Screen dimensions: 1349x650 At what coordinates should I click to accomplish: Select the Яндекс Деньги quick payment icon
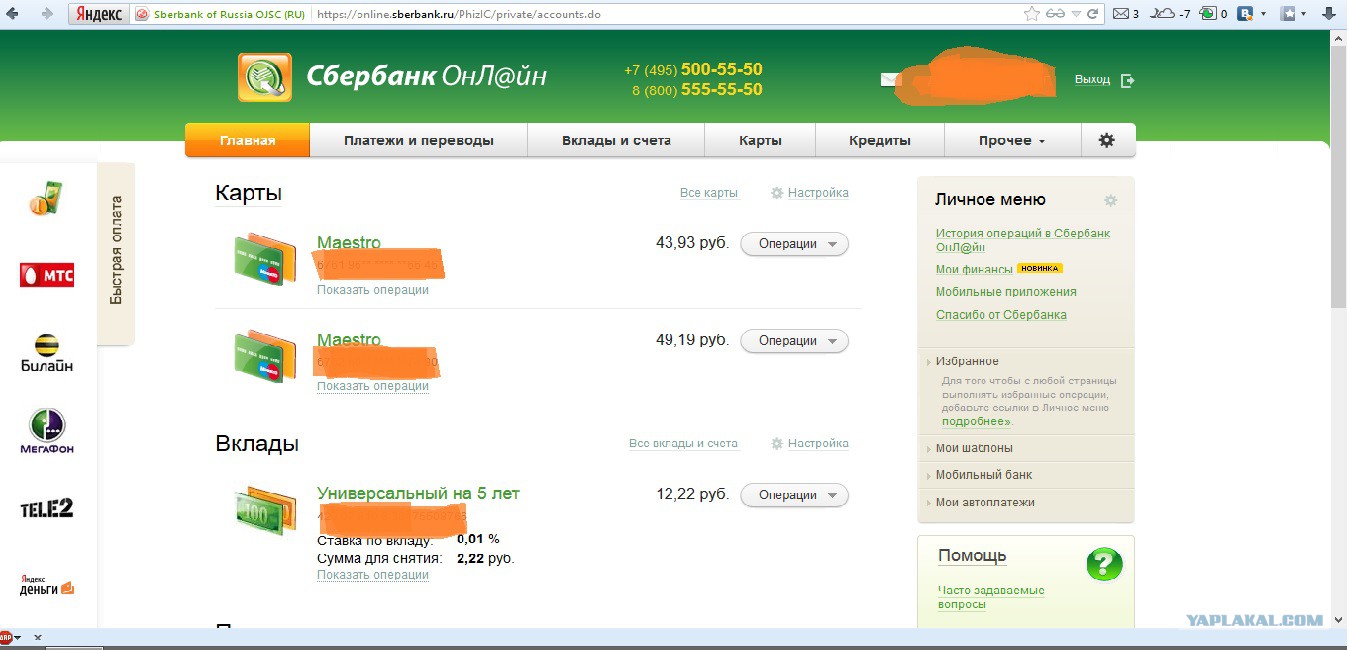(47, 585)
